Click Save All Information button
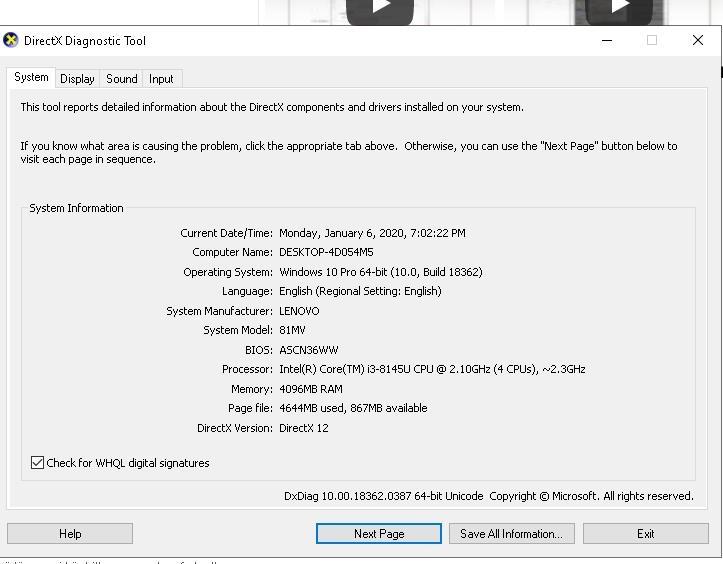Image resolution: width=723 pixels, height=564 pixels. coord(512,534)
